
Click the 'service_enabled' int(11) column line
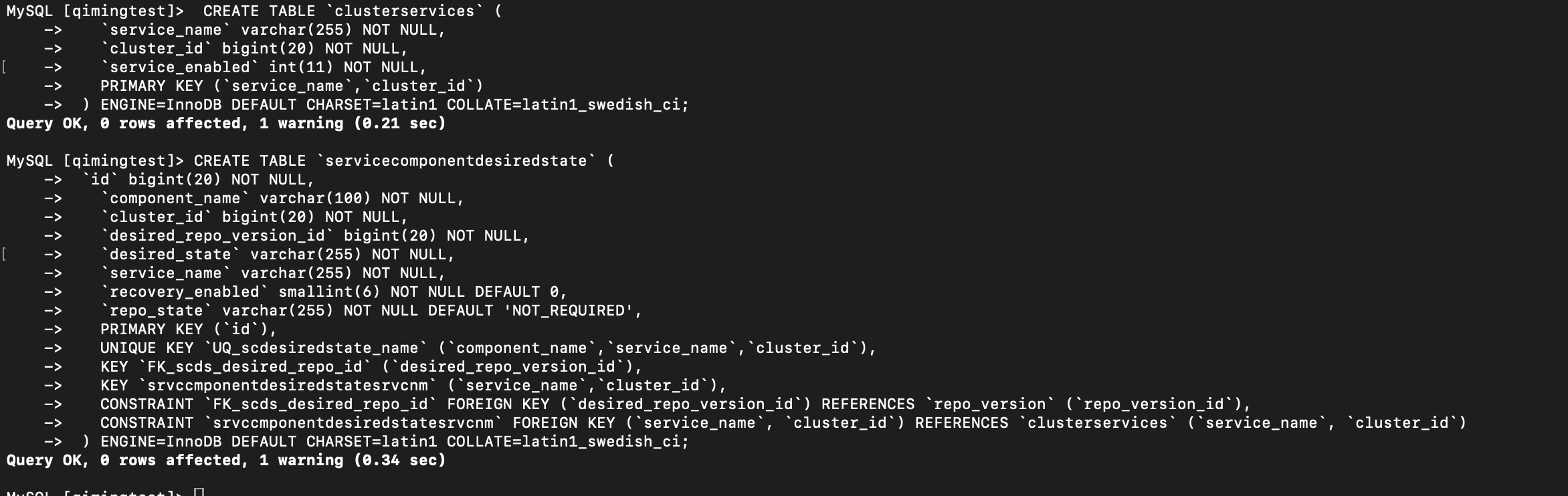[x=264, y=68]
